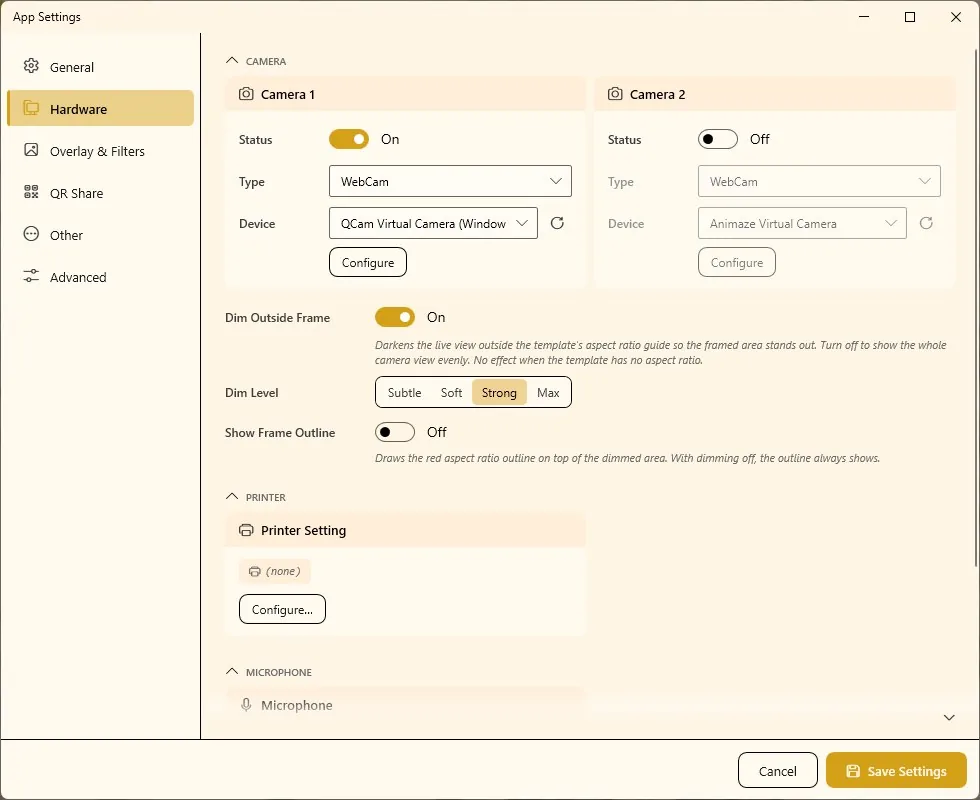Click the Dim Outside Frame label
This screenshot has width=980, height=800.
(x=277, y=318)
